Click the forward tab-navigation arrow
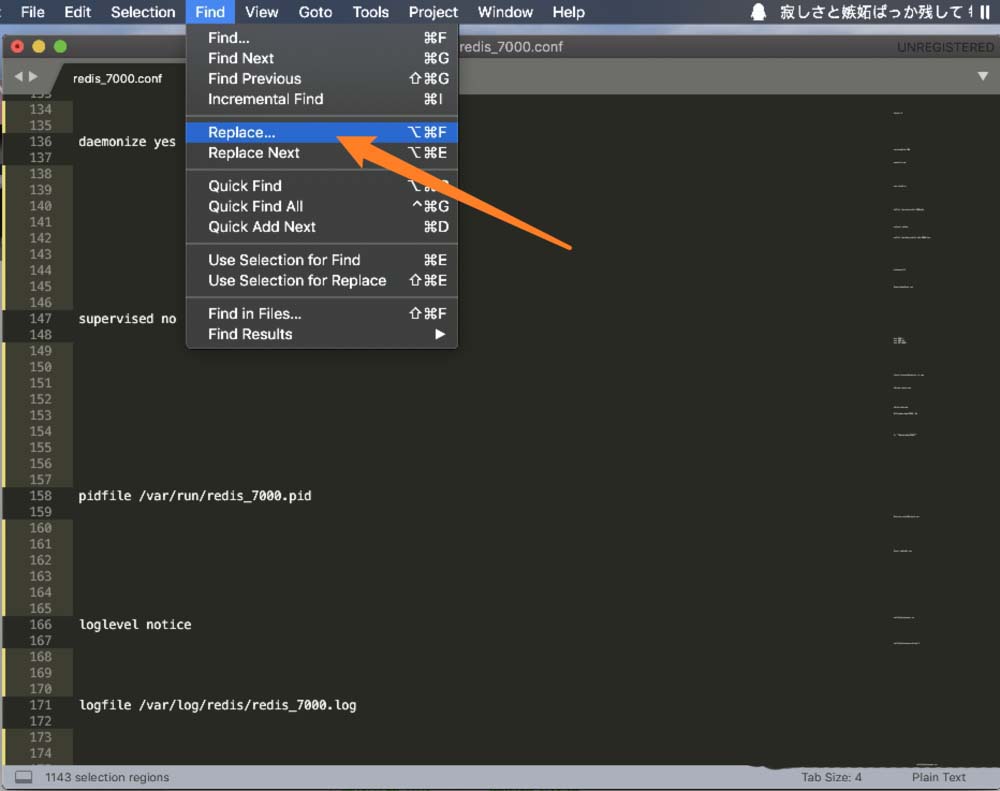The height and width of the screenshot is (791, 1000). (34, 77)
